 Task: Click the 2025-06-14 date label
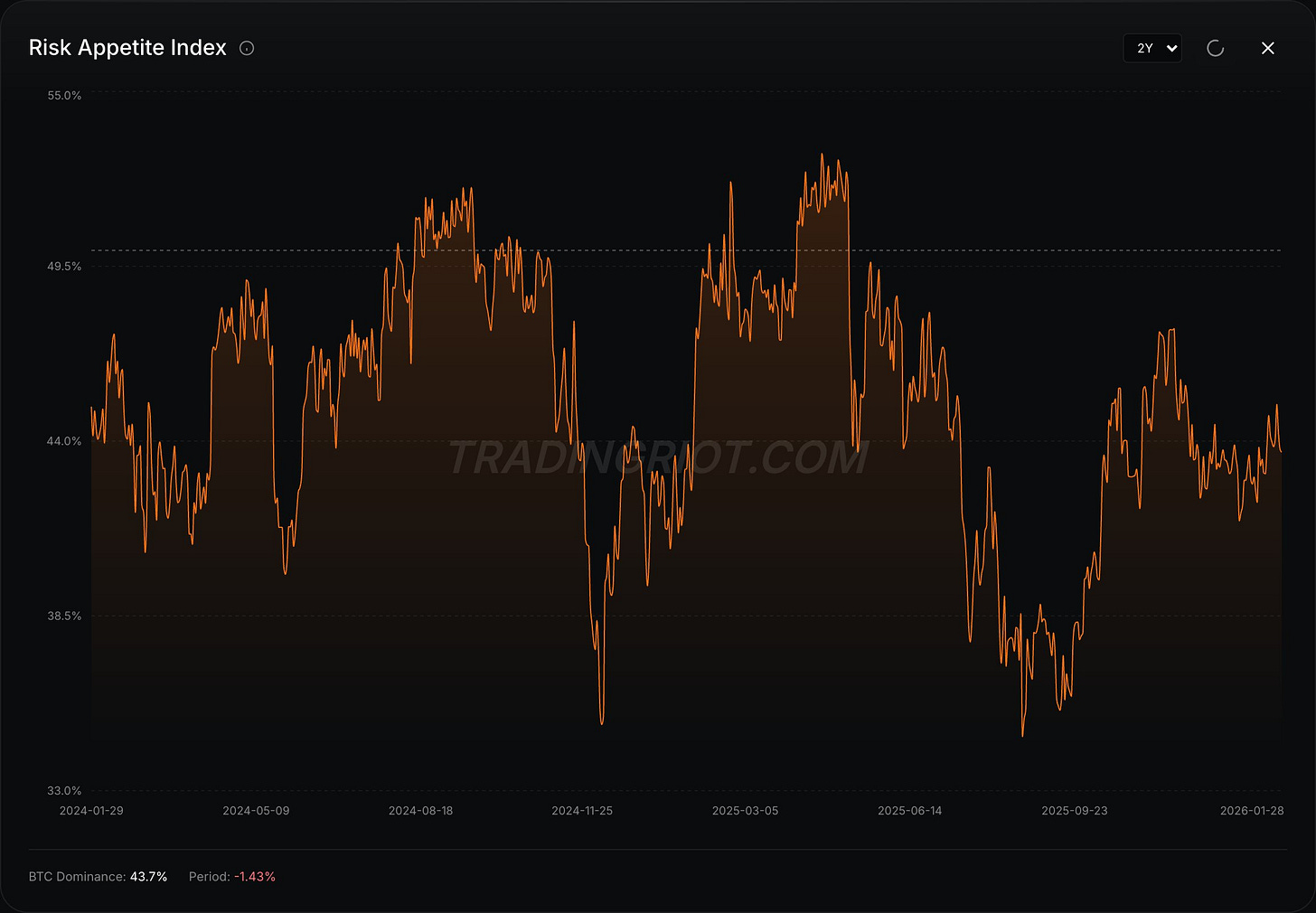[909, 810]
